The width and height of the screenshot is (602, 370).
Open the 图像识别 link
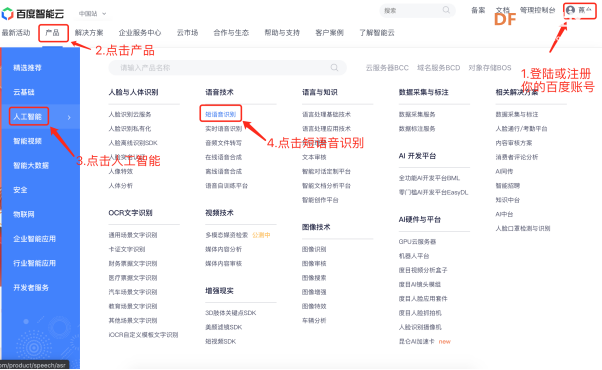click(x=314, y=249)
